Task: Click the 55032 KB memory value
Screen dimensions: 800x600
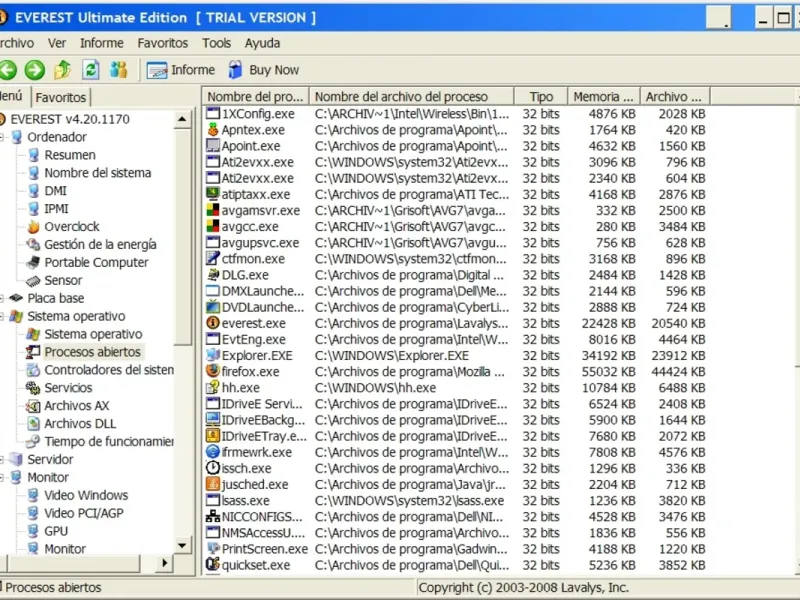Action: [609, 371]
